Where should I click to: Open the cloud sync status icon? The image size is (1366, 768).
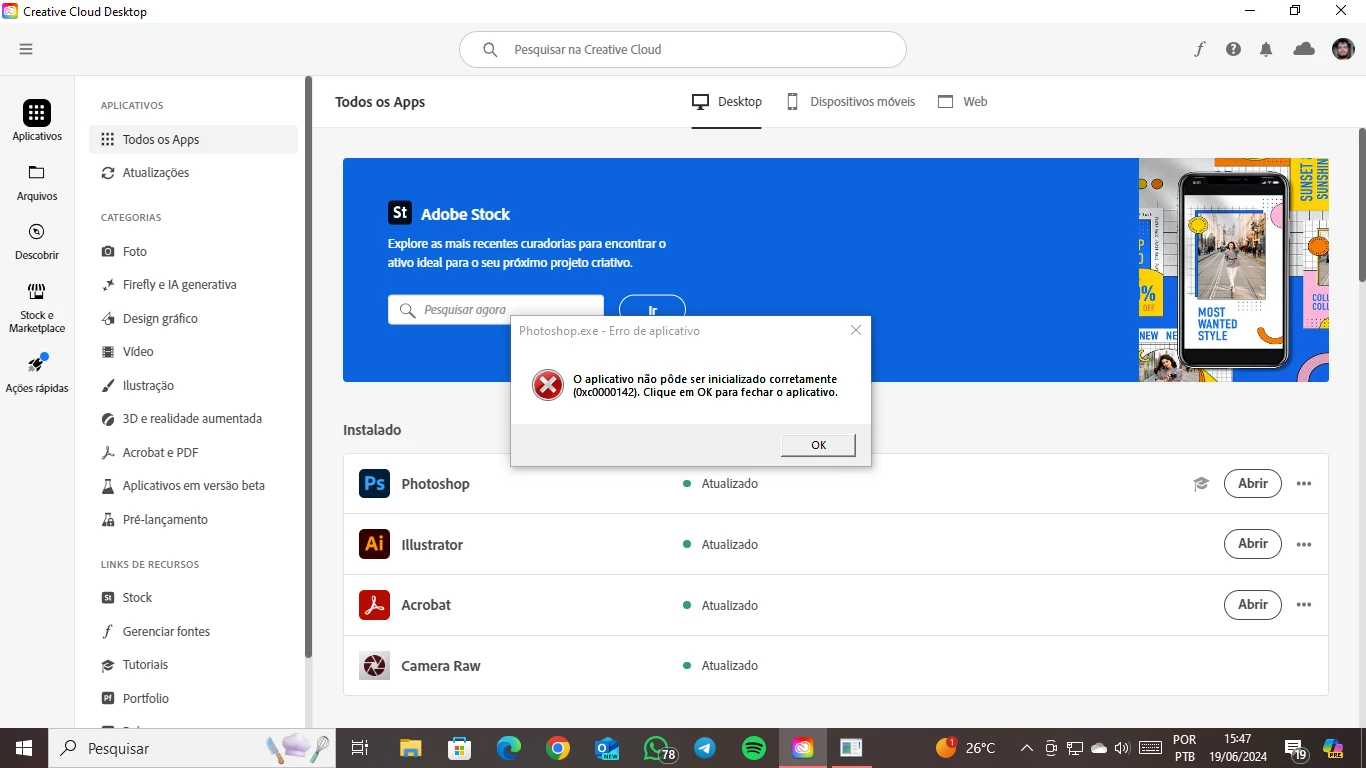tap(1304, 49)
